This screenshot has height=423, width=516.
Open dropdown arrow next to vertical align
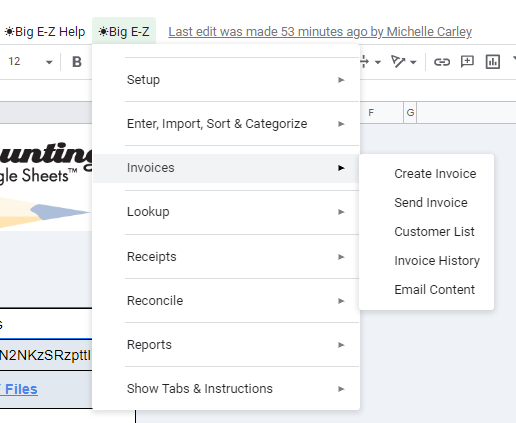click(x=378, y=62)
